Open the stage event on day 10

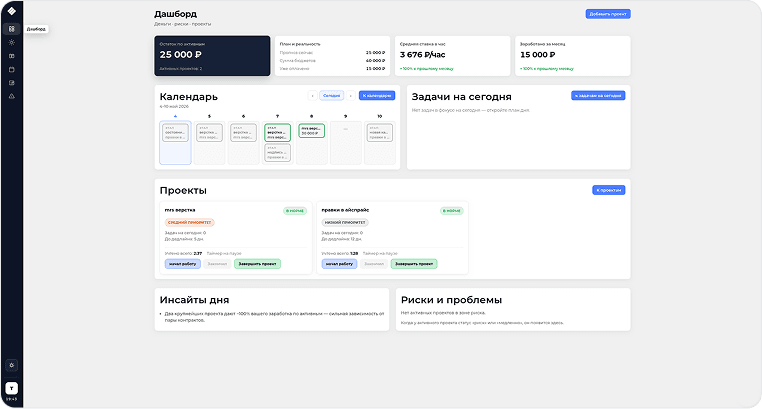[380, 133]
